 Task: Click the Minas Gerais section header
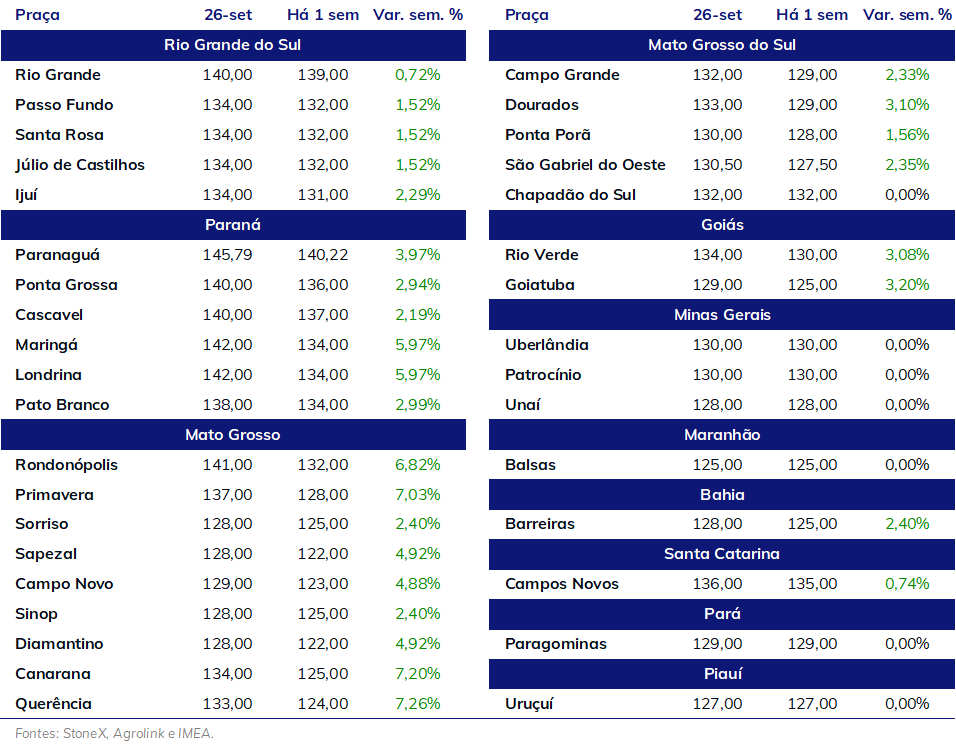[722, 315]
